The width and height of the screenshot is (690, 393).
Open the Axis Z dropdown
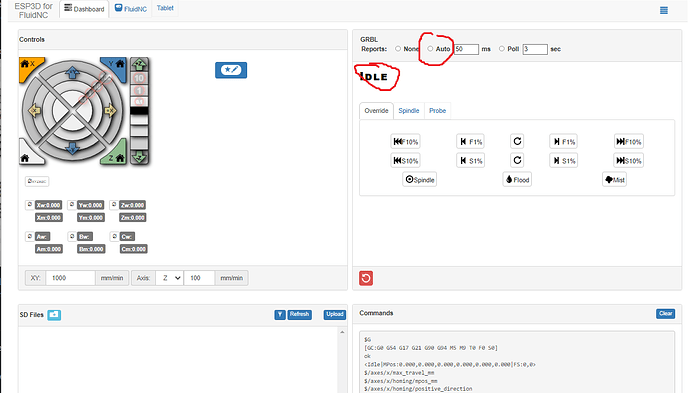(169, 278)
